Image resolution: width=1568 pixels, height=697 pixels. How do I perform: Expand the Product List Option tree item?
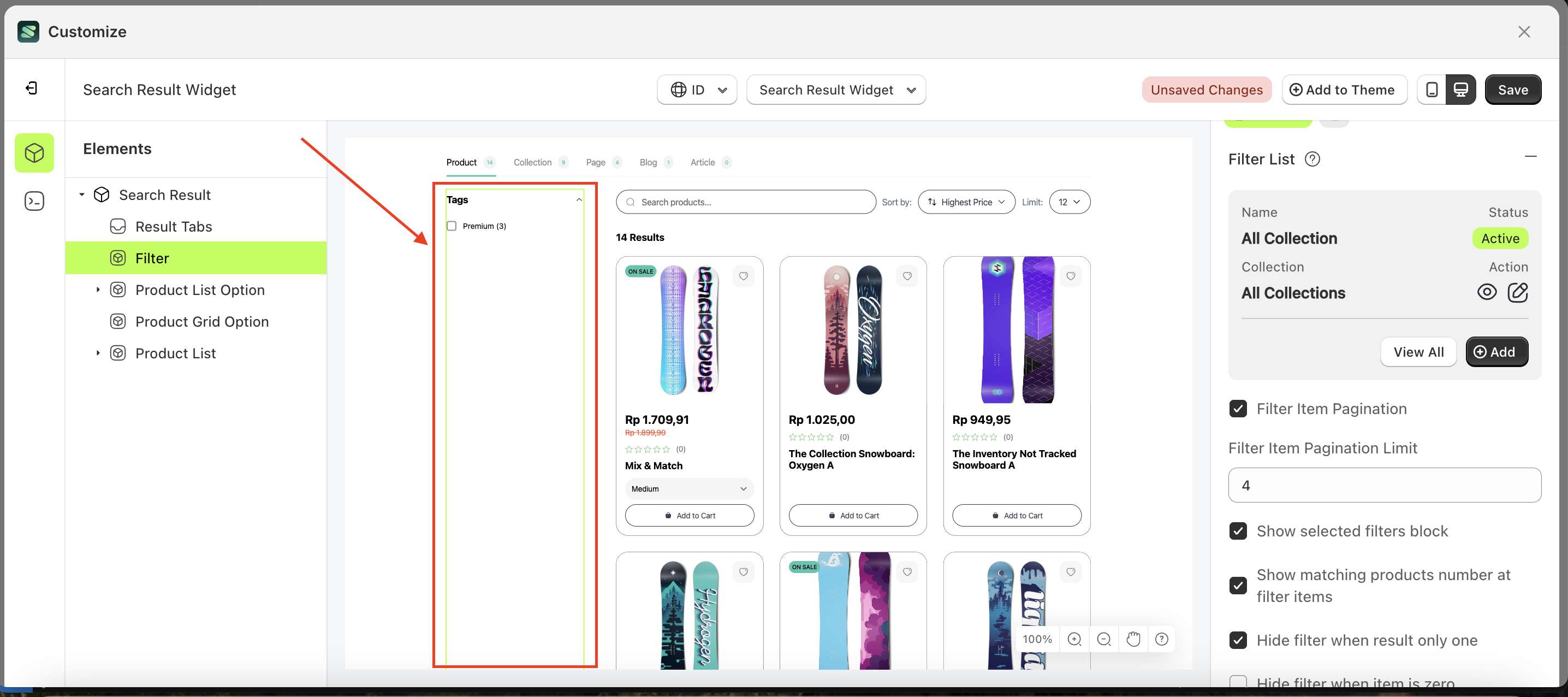[97, 290]
